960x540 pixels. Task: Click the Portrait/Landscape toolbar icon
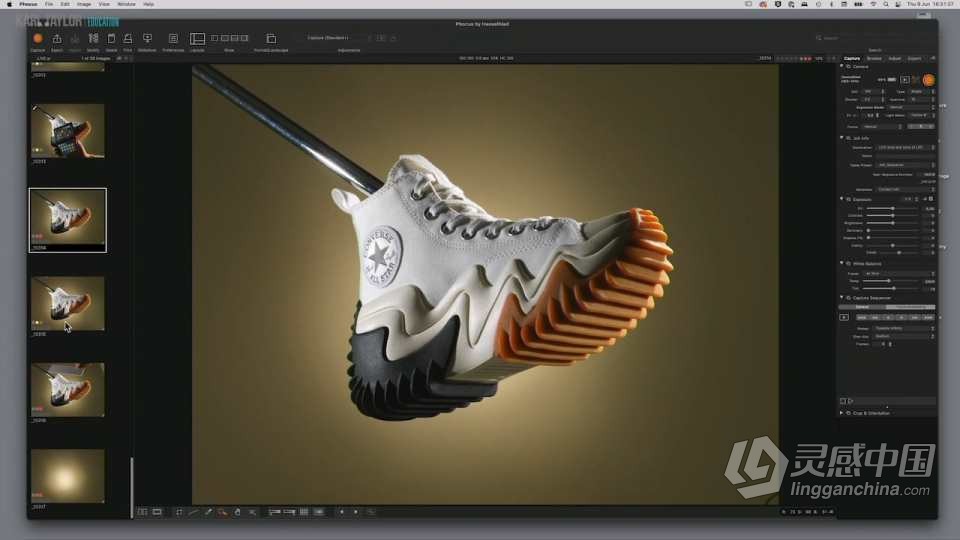coord(271,39)
